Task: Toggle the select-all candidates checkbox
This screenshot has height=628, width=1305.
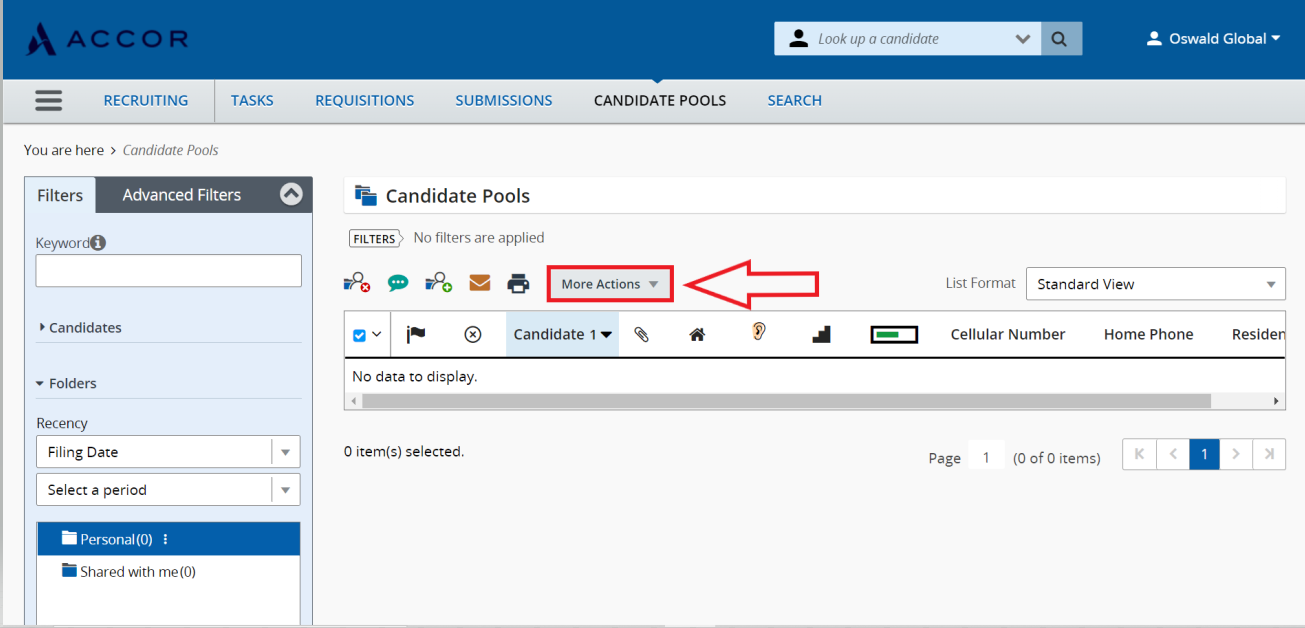Action: (x=361, y=333)
